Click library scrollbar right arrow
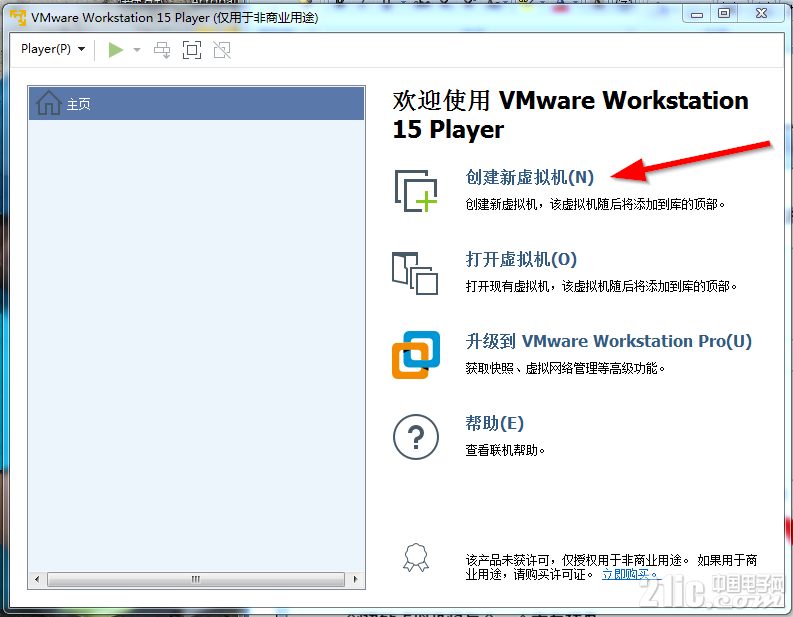The height and width of the screenshot is (617, 793). tap(356, 579)
